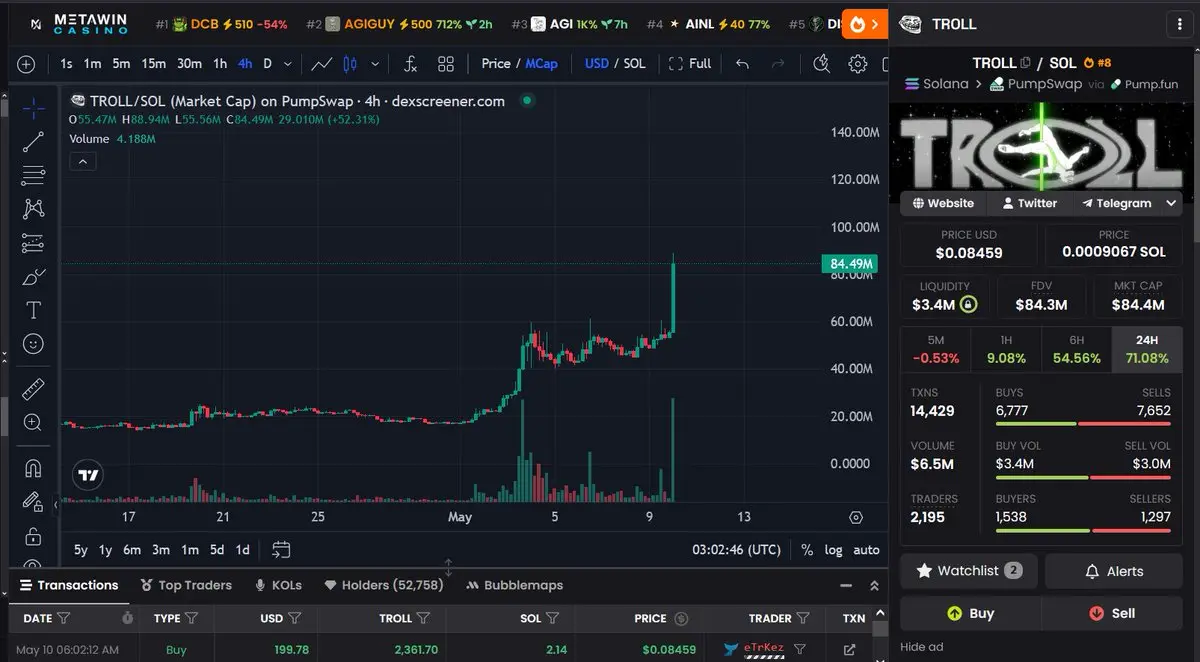The width and height of the screenshot is (1200, 662).
Task: Switch chart to MCap mode
Action: (542, 63)
